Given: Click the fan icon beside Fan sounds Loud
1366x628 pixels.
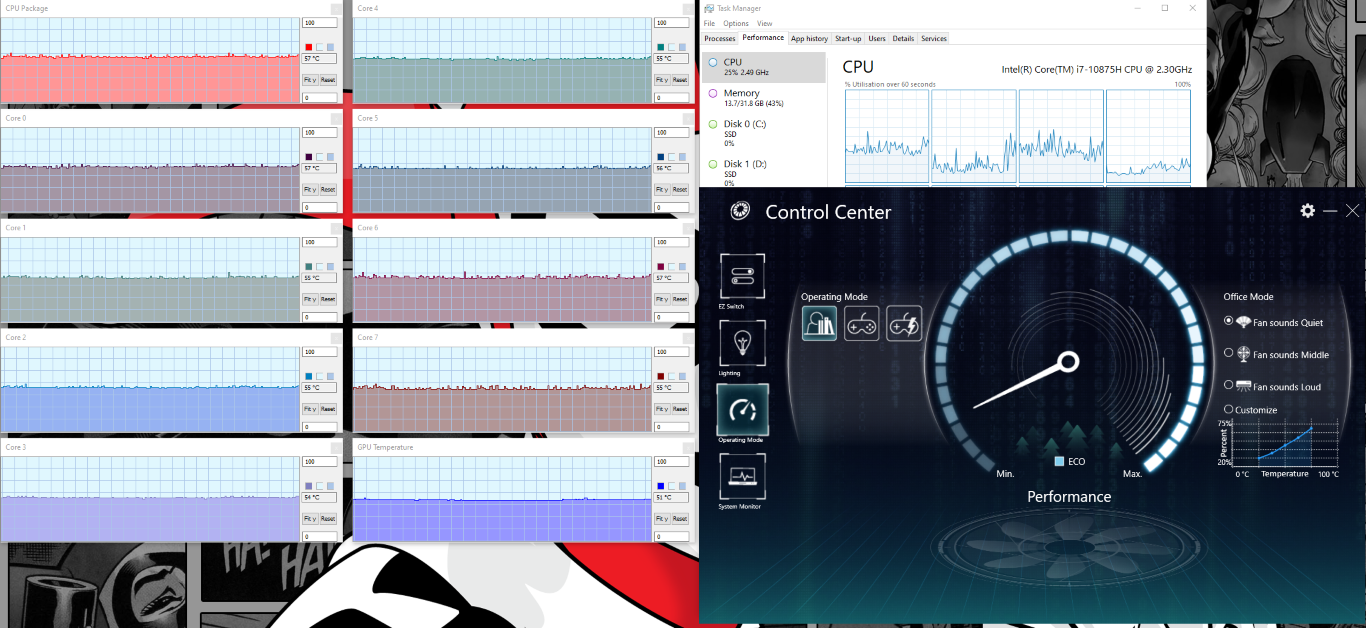Looking at the screenshot, I should (1243, 385).
